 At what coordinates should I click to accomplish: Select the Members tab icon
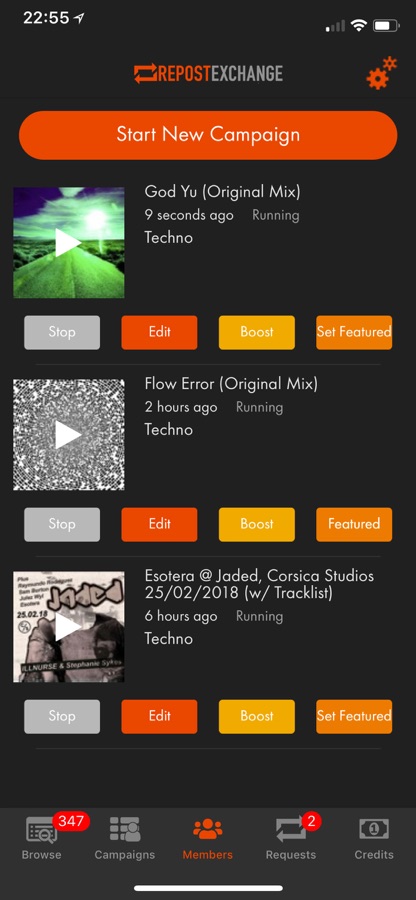(208, 829)
